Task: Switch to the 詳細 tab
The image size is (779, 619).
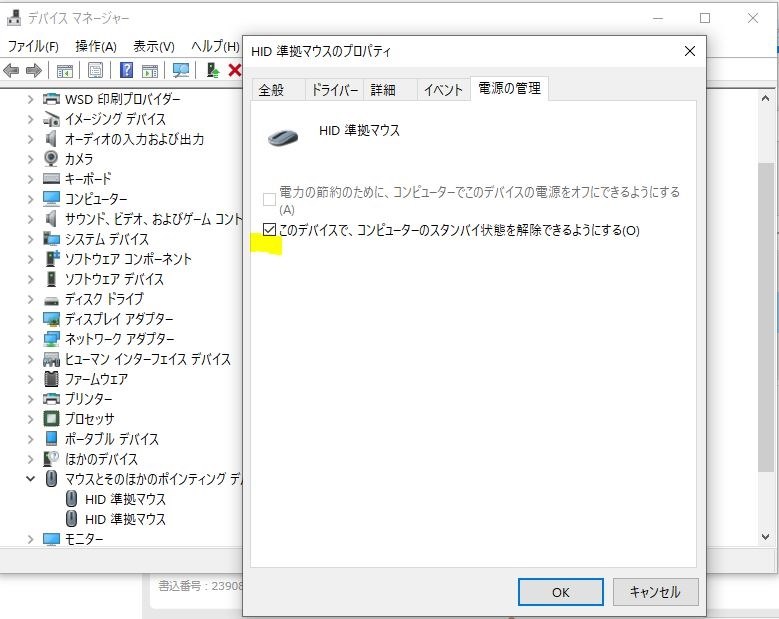Action: 390,90
